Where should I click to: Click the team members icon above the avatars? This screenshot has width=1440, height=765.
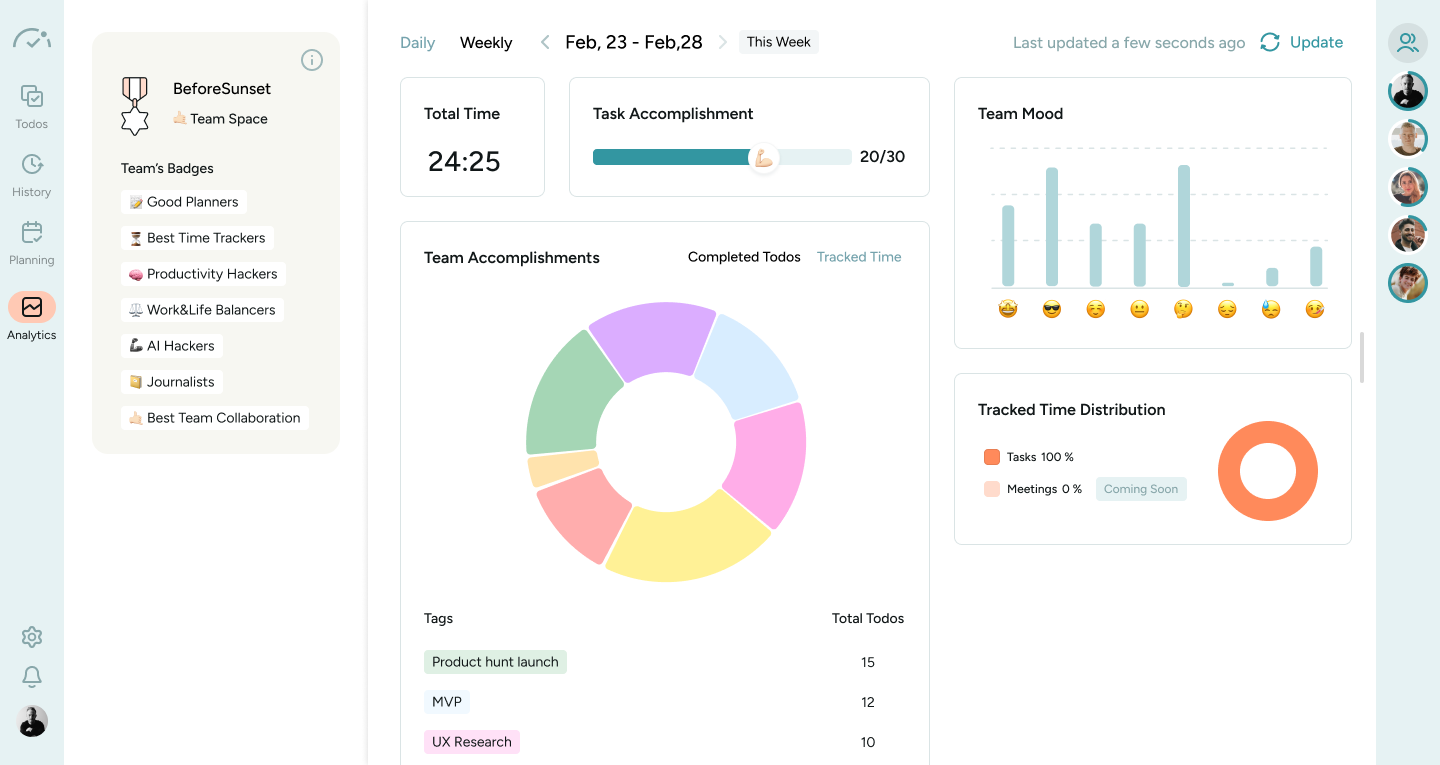pos(1407,43)
